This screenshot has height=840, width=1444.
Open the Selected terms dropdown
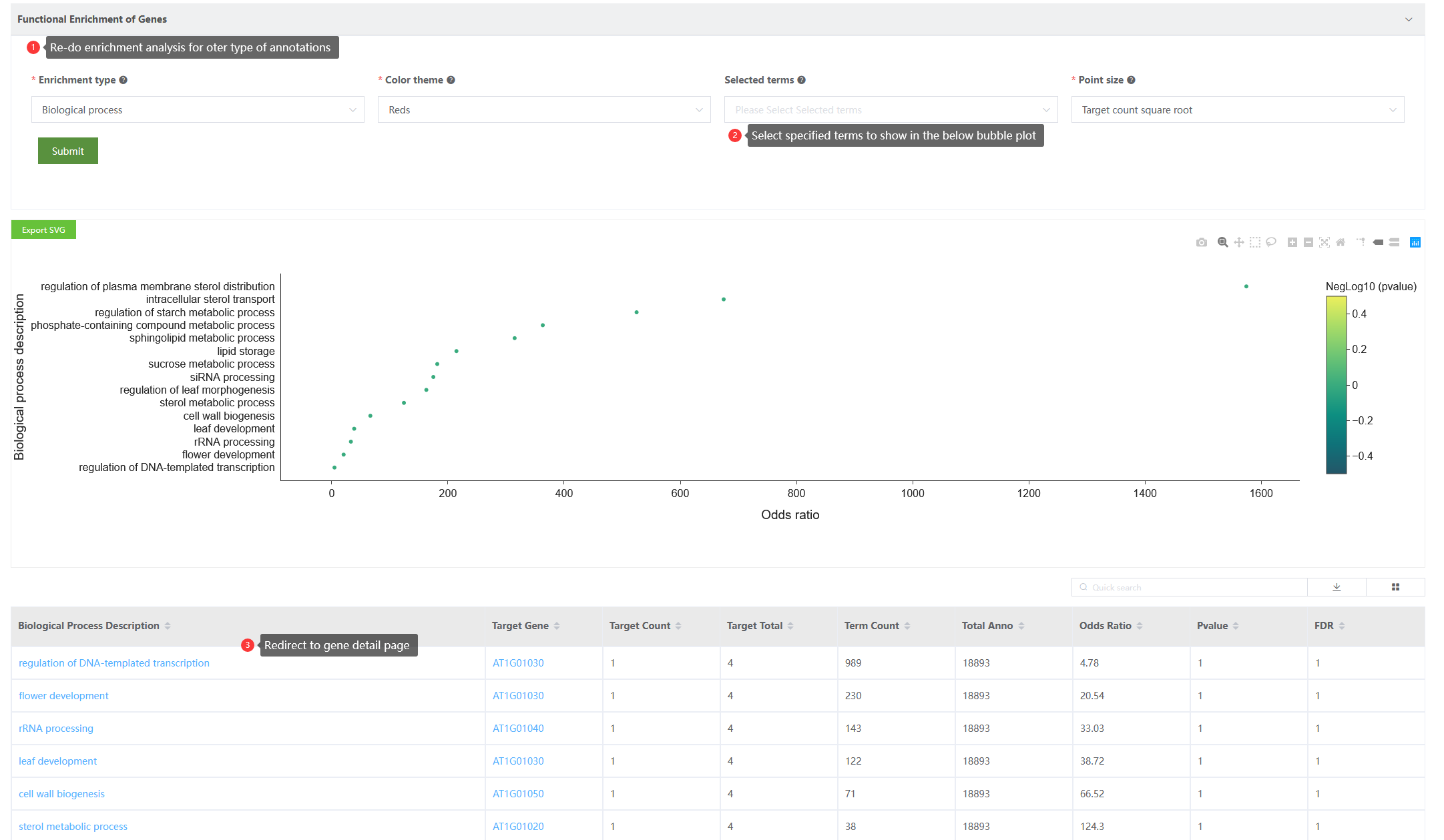pos(891,110)
